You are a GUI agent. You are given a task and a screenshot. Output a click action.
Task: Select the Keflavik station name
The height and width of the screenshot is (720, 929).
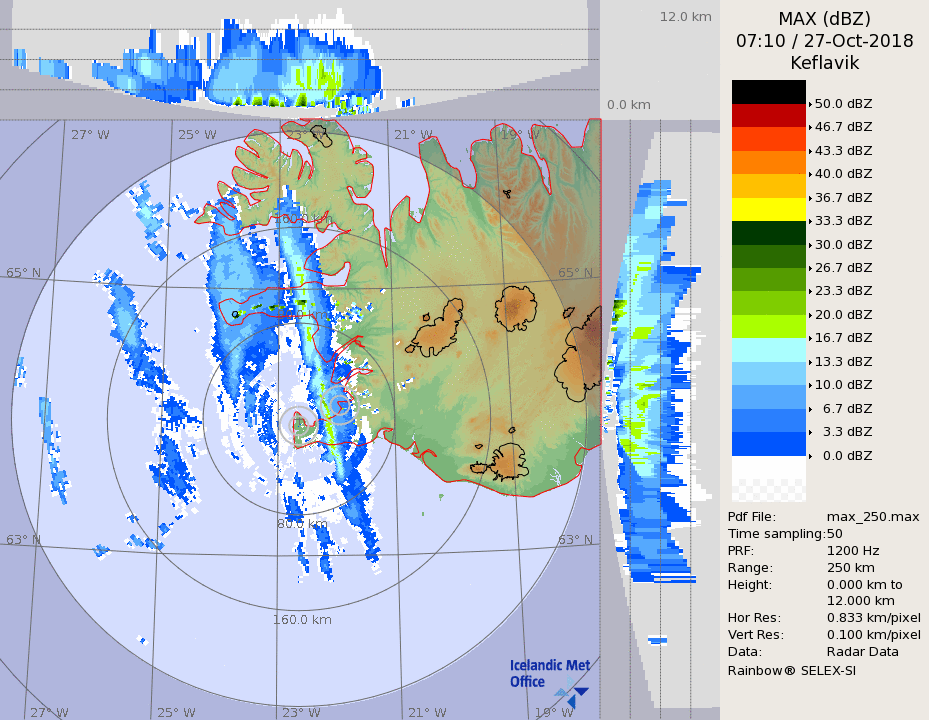point(824,63)
